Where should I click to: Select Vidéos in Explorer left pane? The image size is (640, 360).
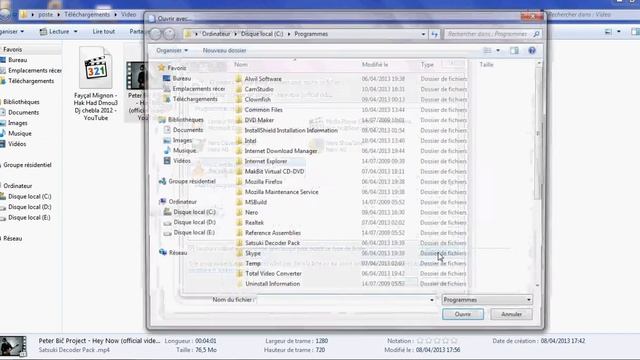click(17, 144)
